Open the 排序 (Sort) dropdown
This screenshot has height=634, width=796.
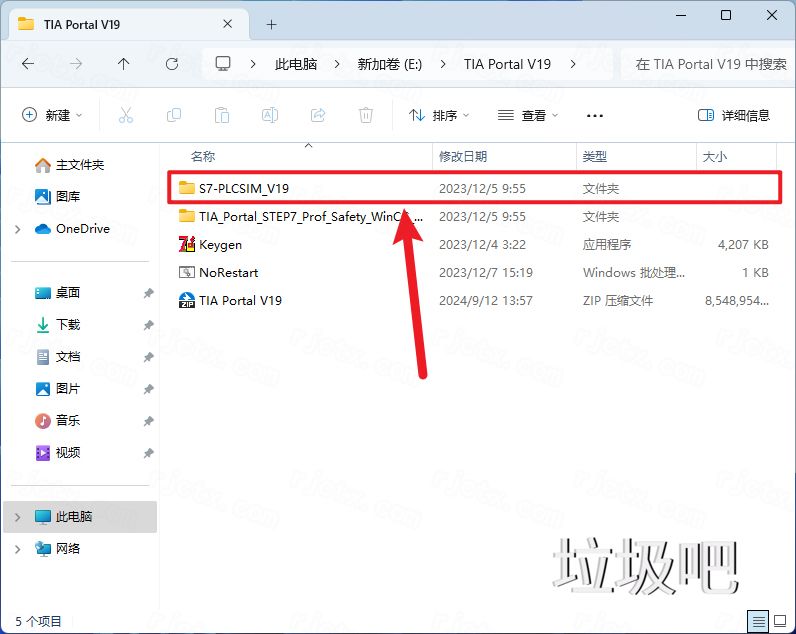pyautogui.click(x=439, y=115)
